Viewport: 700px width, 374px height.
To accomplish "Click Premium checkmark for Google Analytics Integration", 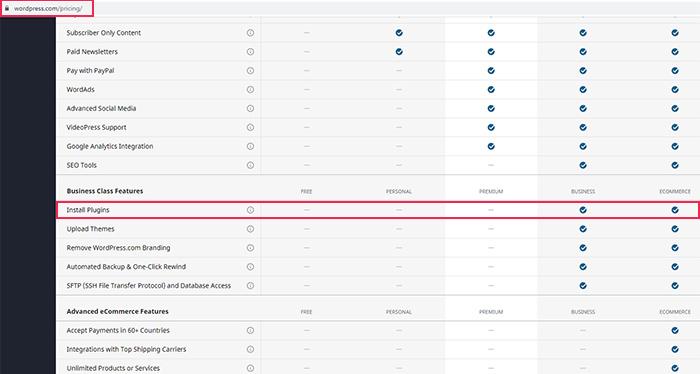I will [491, 146].
